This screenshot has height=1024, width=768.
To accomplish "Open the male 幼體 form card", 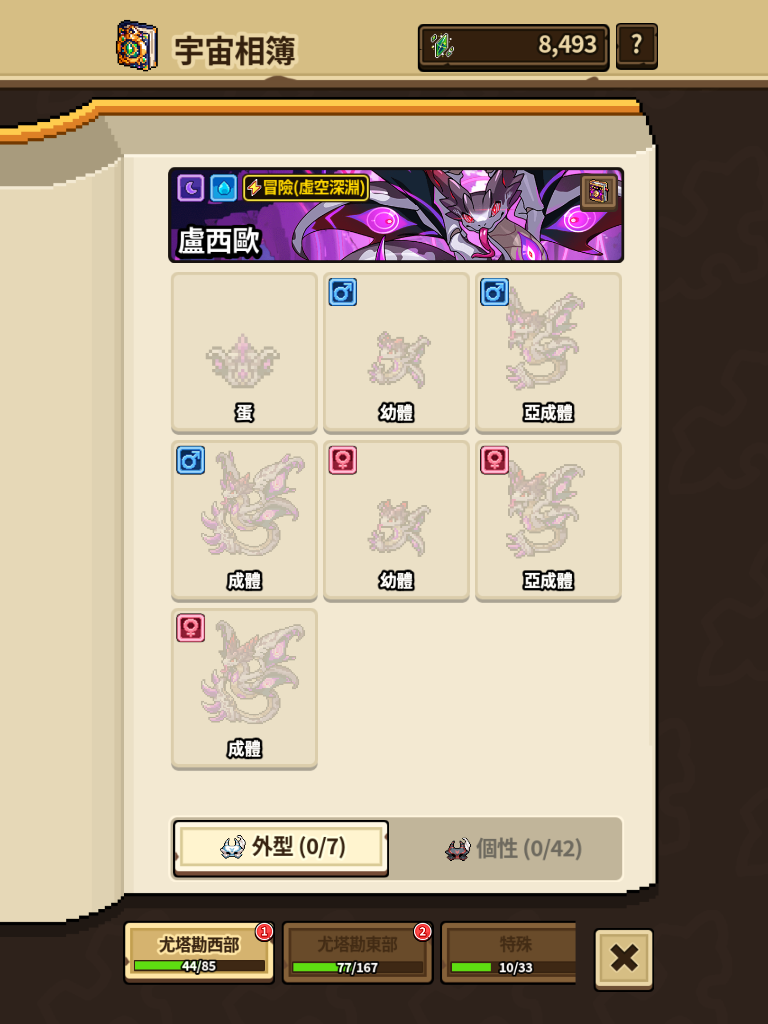I will pyautogui.click(x=396, y=353).
